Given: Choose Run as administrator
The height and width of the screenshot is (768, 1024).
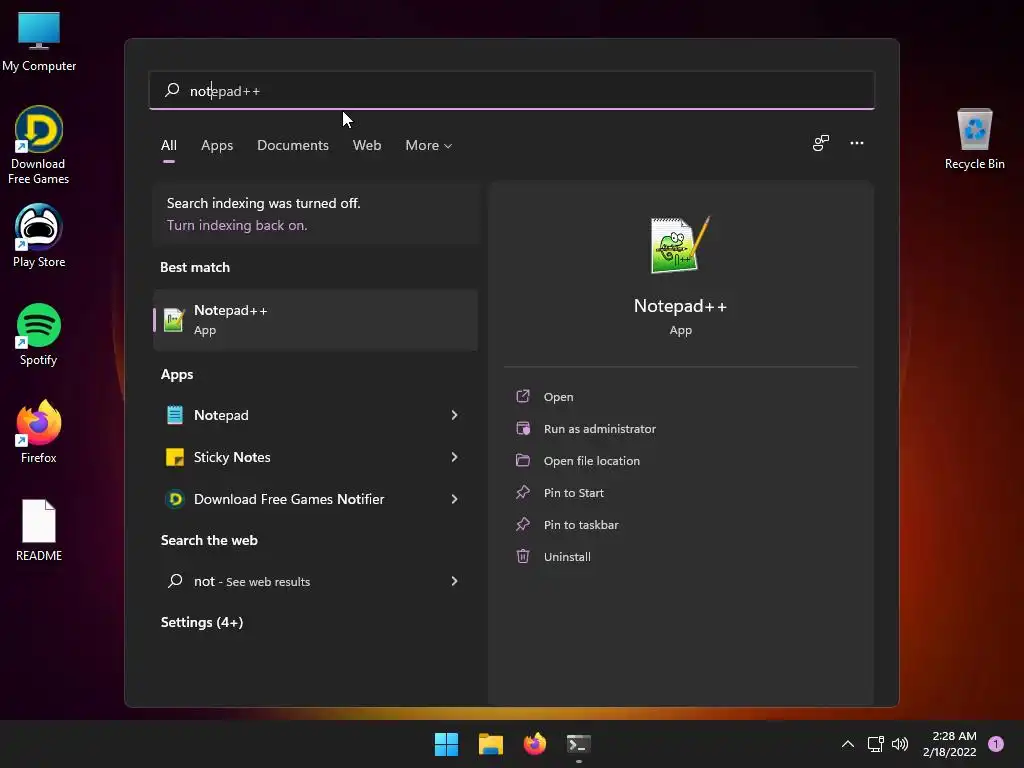Looking at the screenshot, I should coord(600,428).
